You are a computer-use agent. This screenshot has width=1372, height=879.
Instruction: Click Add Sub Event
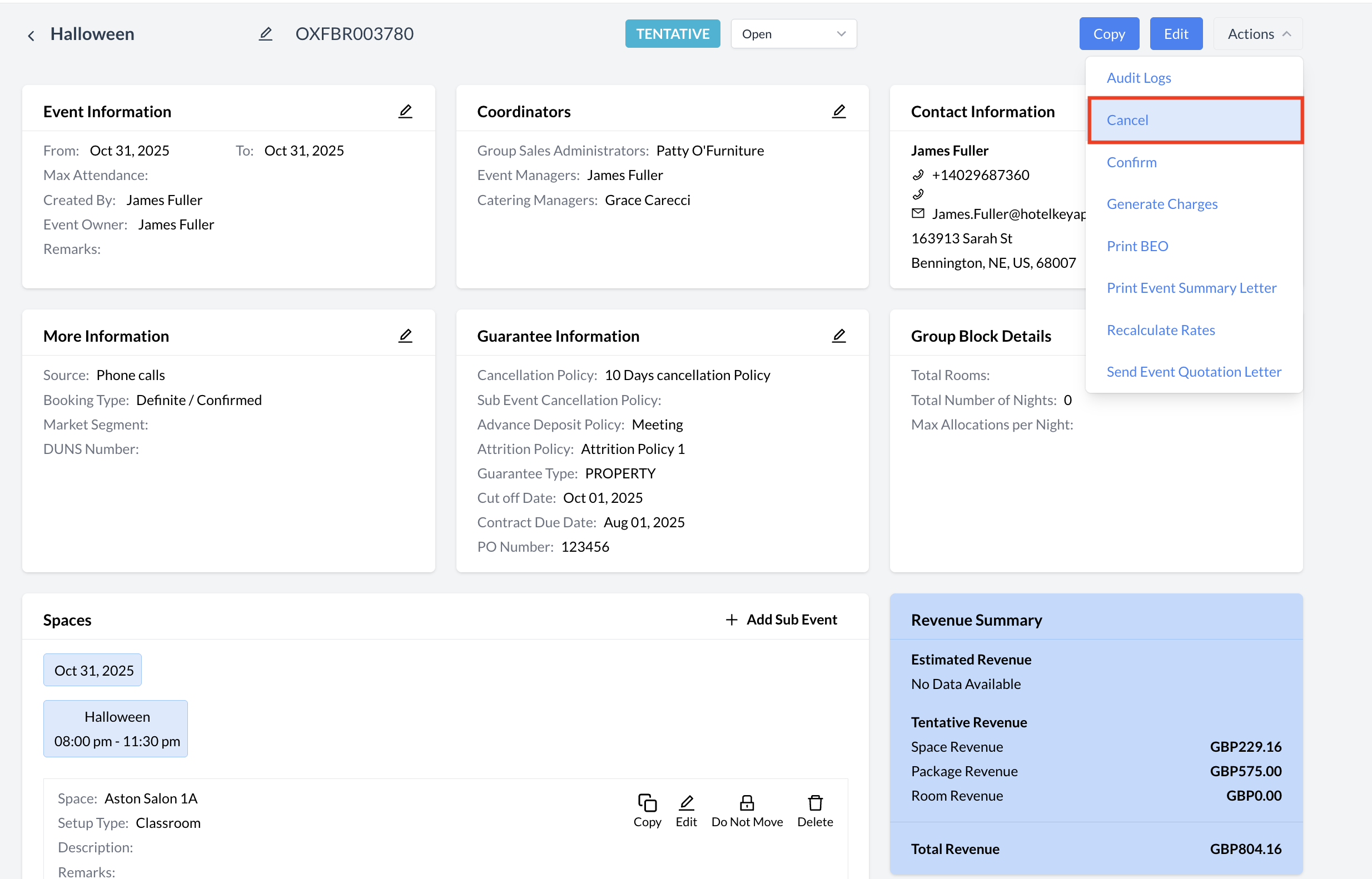point(781,620)
